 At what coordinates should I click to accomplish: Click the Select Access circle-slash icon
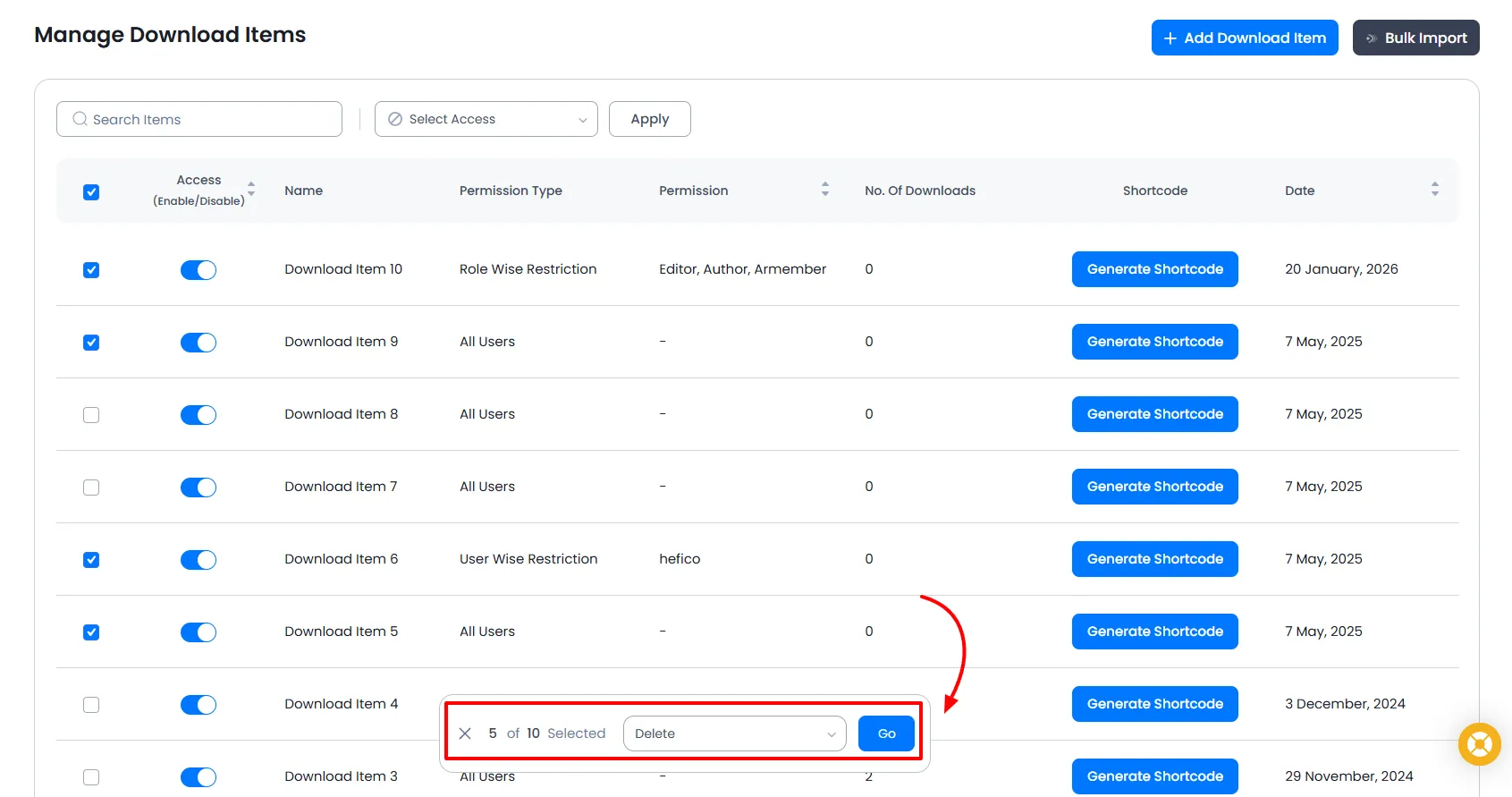395,119
